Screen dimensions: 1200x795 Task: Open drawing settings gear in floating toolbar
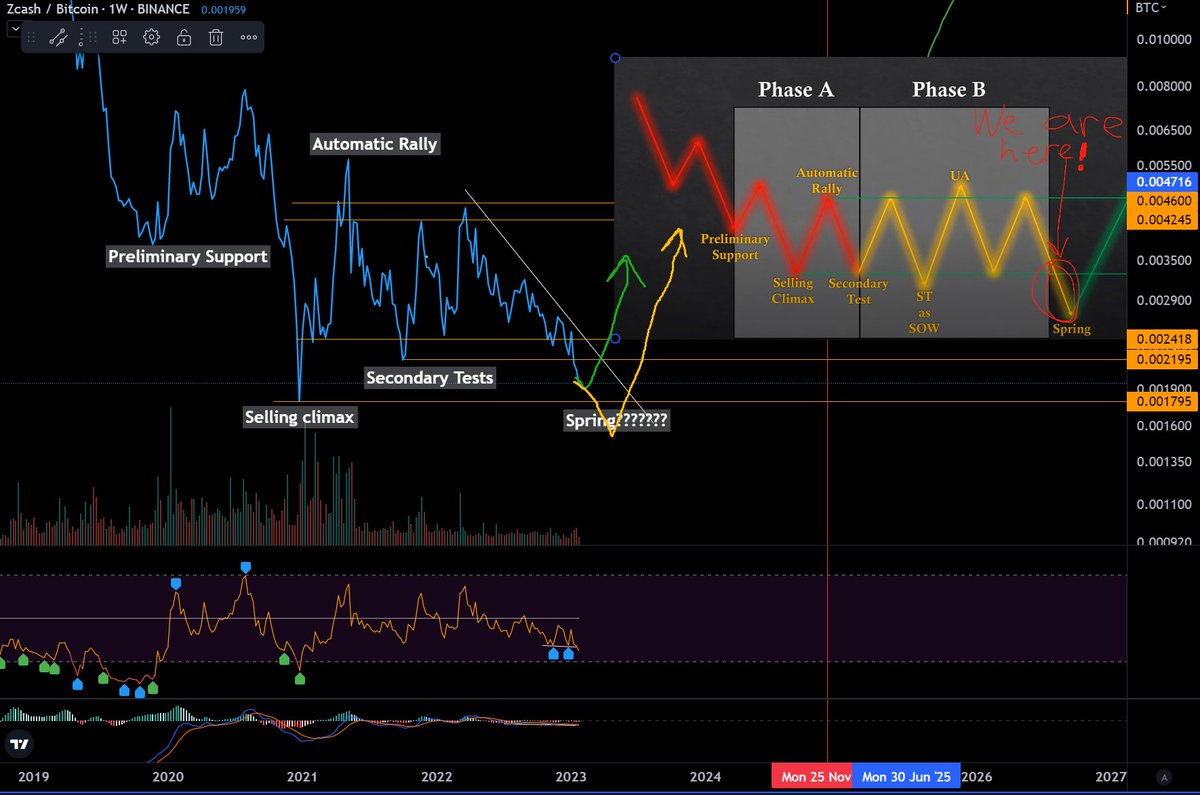click(x=151, y=38)
